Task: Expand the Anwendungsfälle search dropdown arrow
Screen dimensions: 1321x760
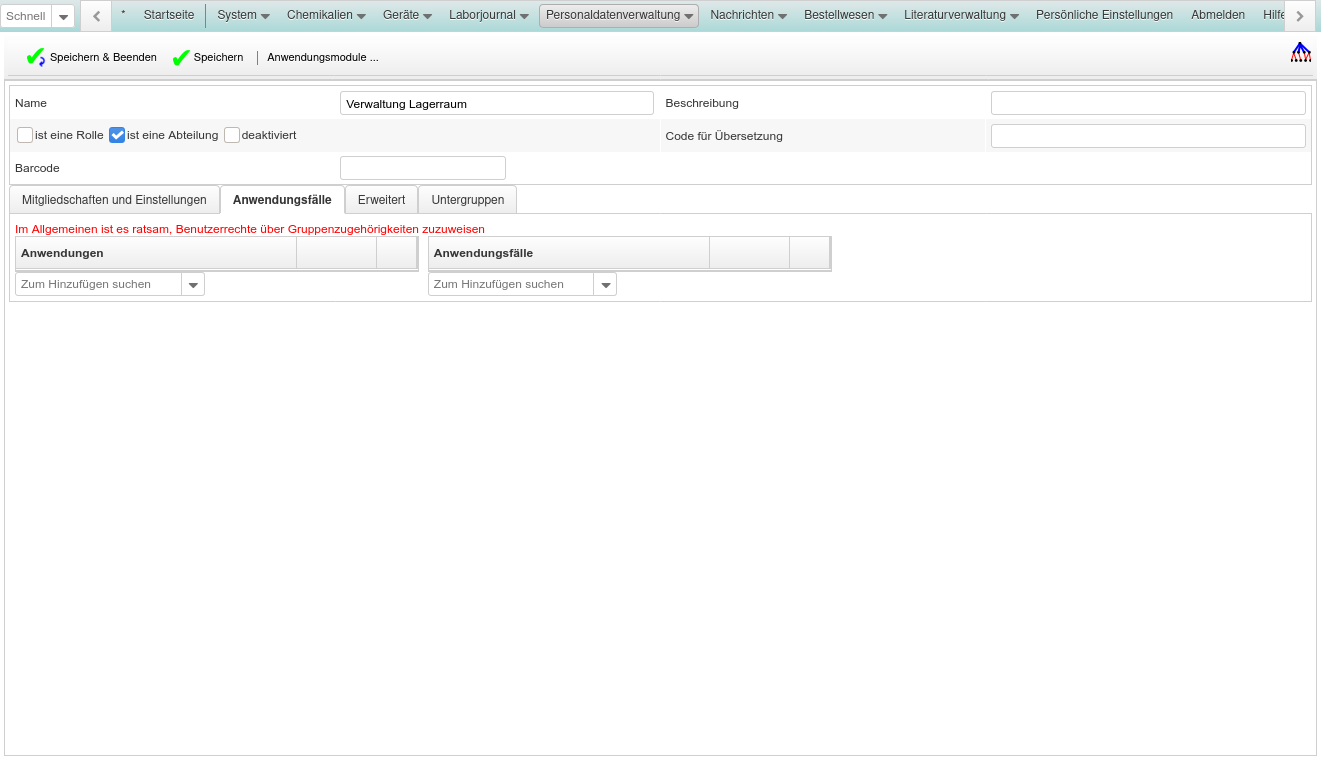Action: (605, 285)
